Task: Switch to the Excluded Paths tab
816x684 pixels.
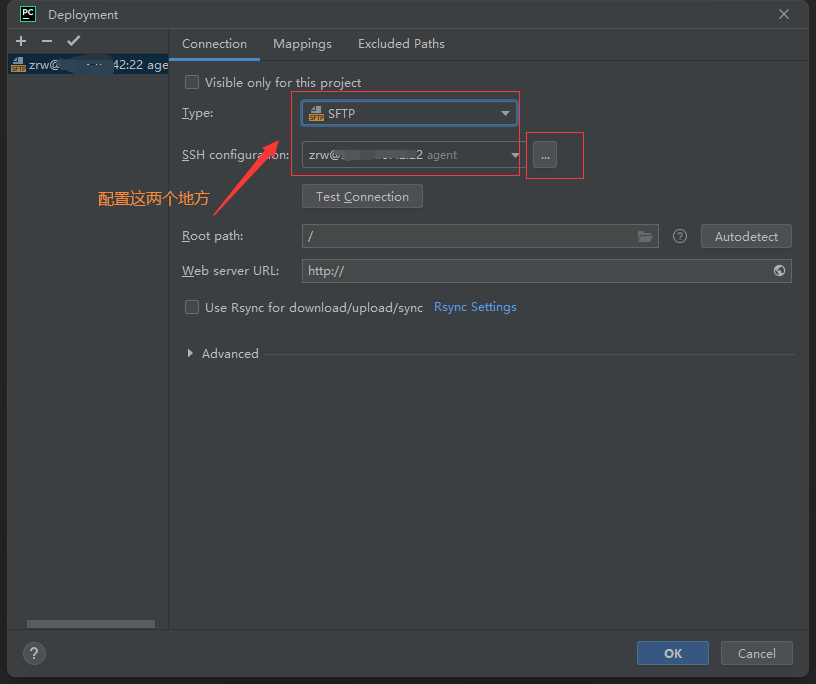Action: [x=401, y=44]
